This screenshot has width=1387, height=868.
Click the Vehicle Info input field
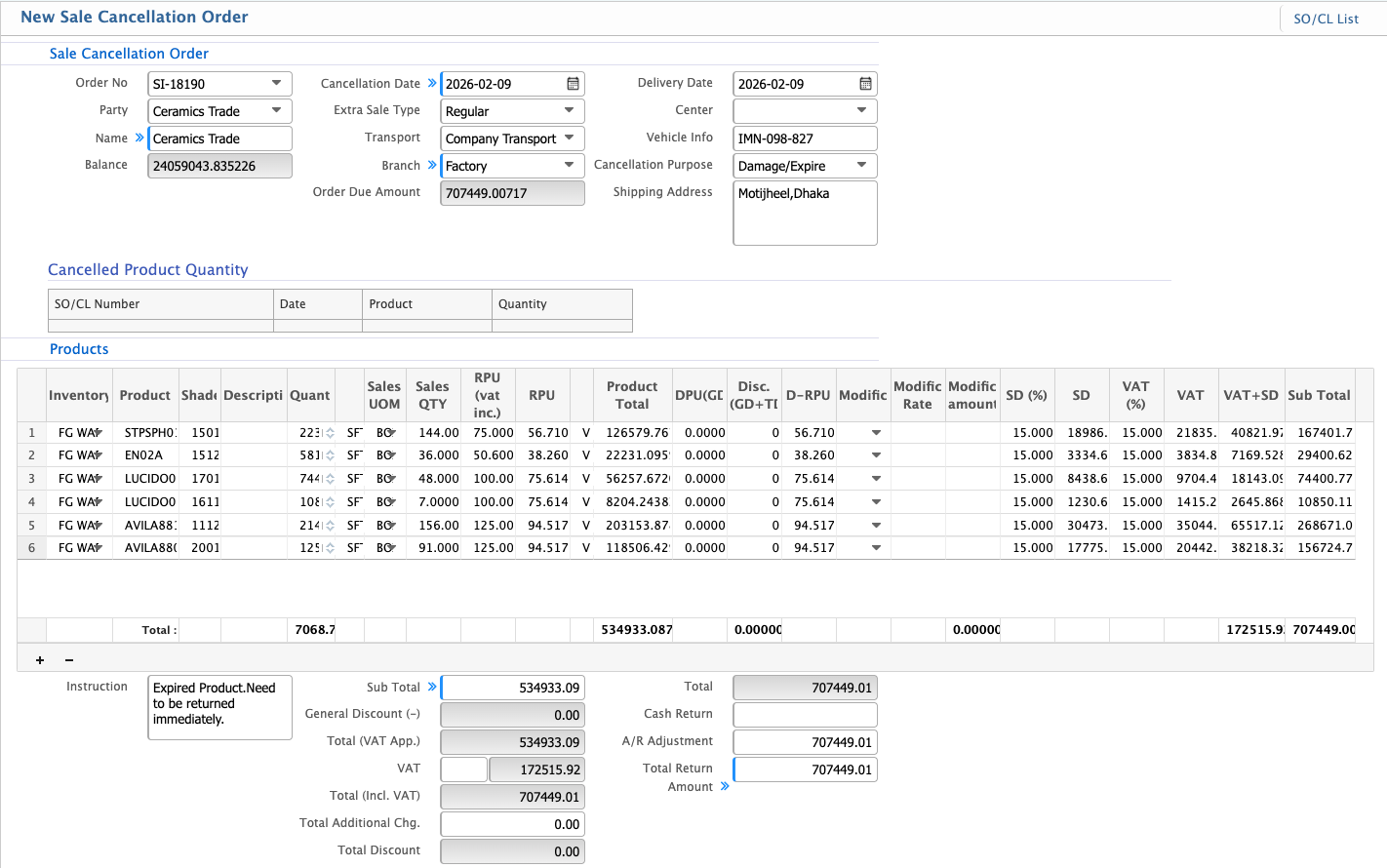(804, 138)
